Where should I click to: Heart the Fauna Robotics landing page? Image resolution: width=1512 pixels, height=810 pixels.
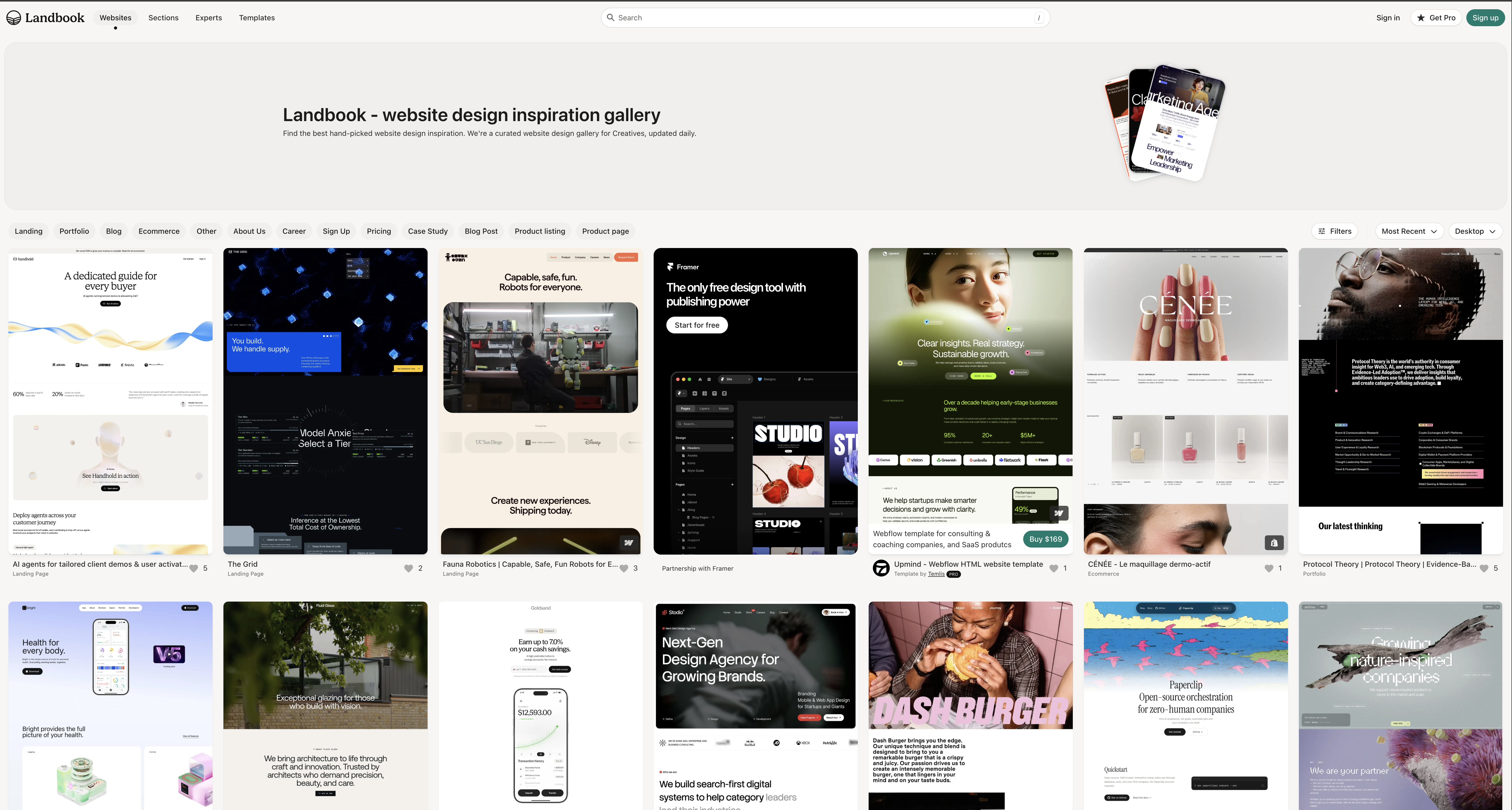pyautogui.click(x=624, y=568)
